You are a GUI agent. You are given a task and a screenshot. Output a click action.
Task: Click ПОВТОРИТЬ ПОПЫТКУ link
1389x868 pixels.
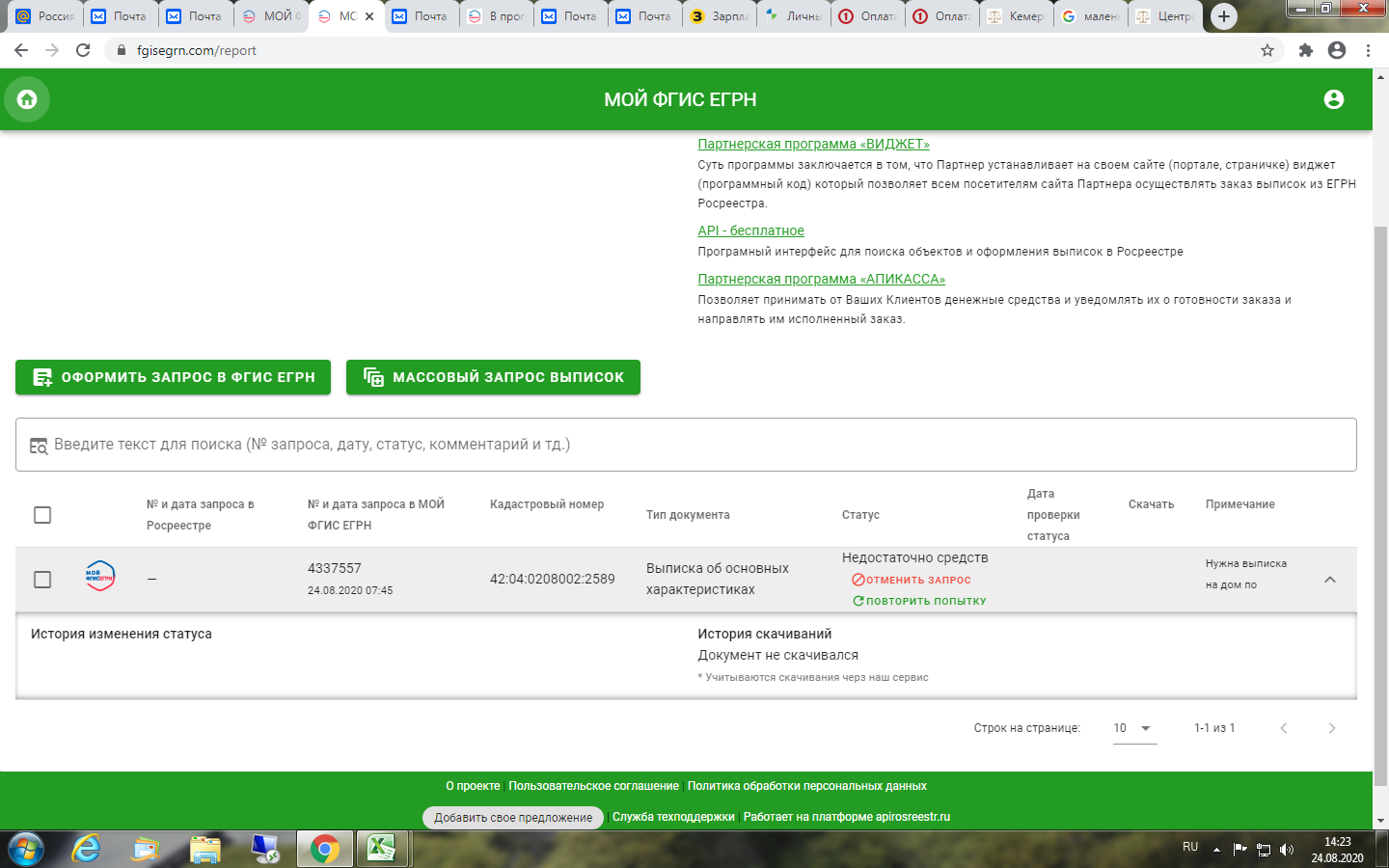click(x=919, y=601)
